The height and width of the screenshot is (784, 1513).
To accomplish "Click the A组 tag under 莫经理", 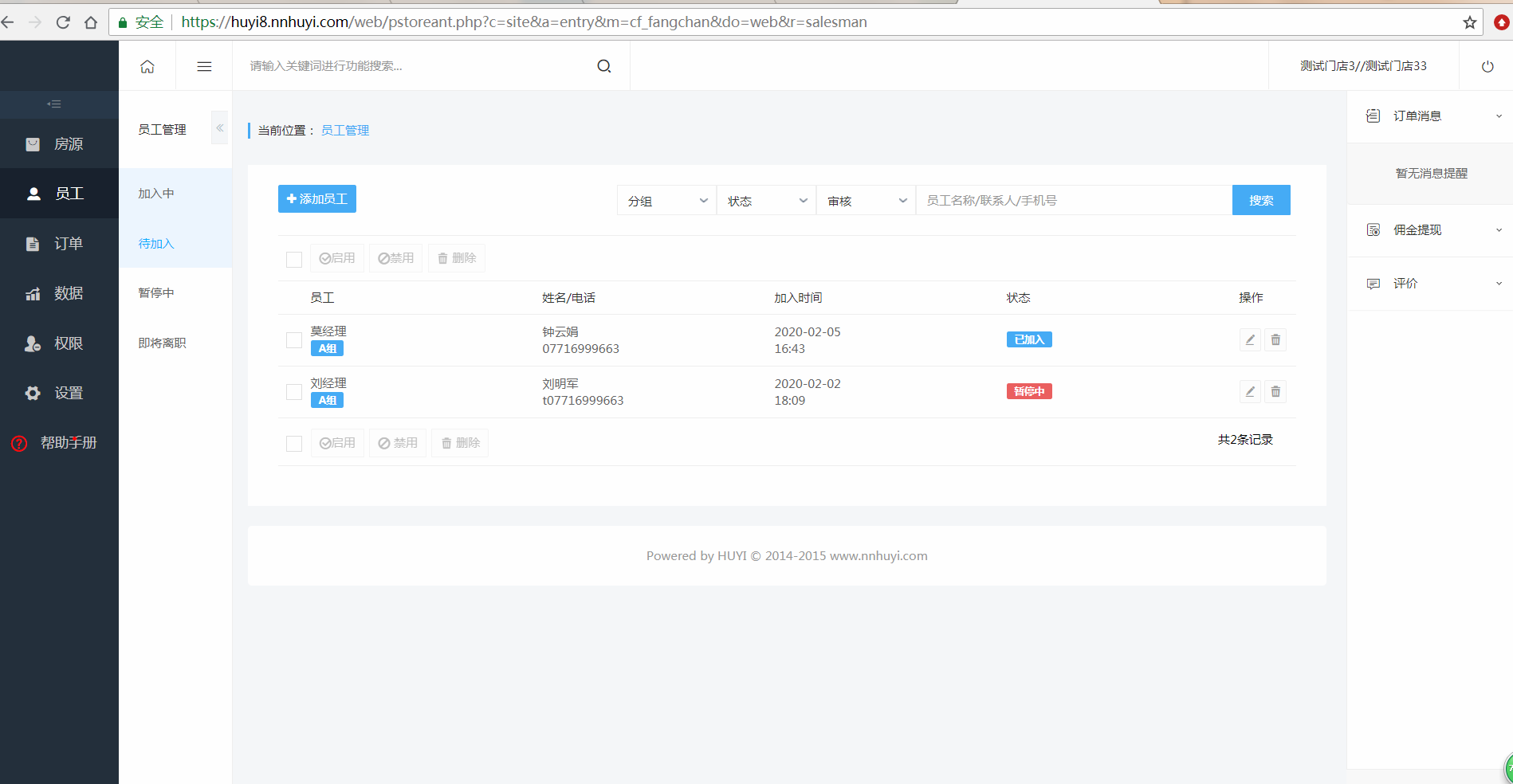I will click(327, 348).
